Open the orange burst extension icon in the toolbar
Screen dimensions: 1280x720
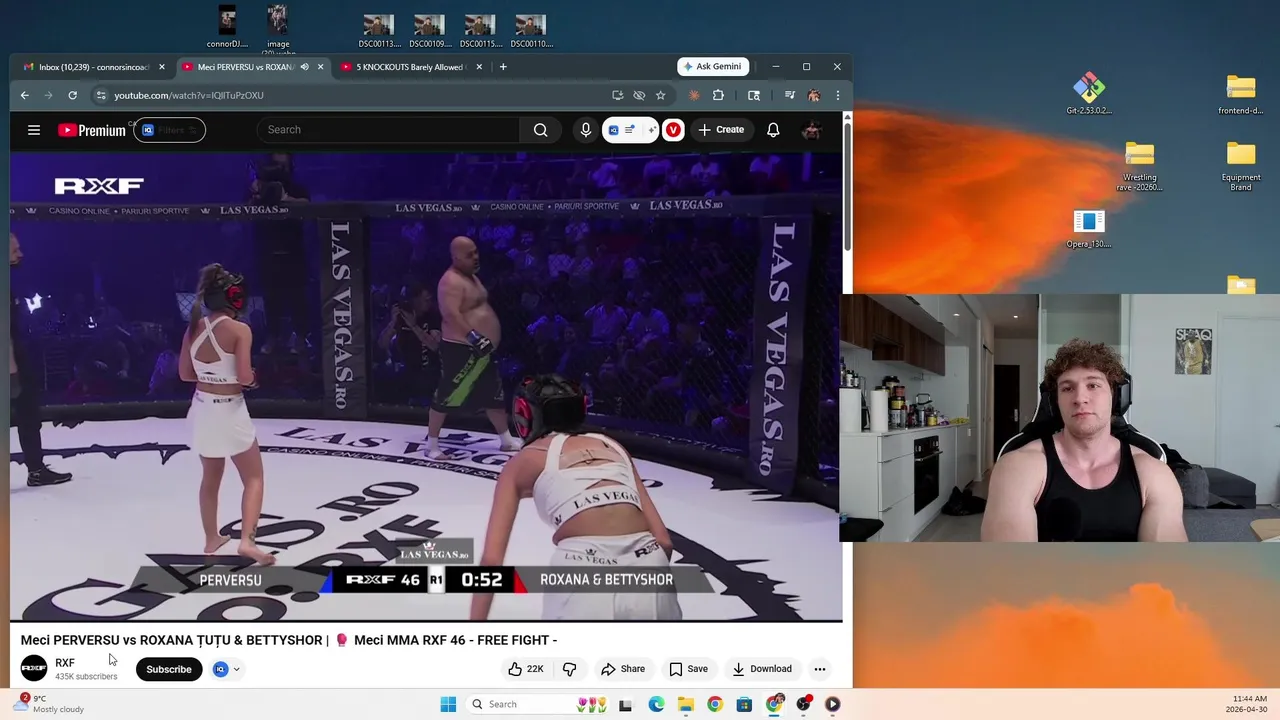coord(694,95)
